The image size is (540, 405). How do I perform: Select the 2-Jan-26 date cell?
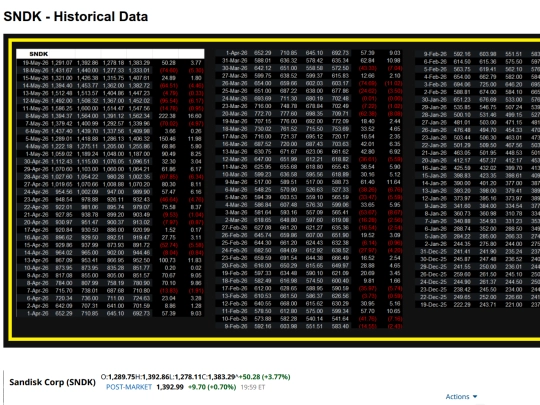pos(435,243)
